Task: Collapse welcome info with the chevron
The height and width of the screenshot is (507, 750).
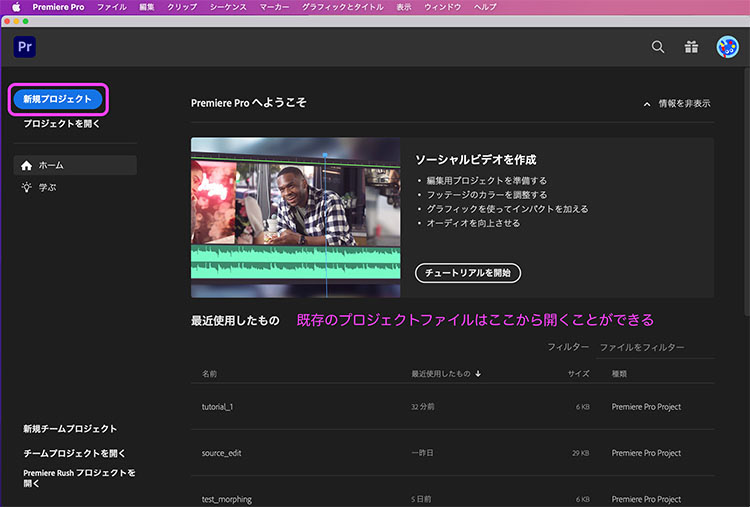Action: pos(647,104)
